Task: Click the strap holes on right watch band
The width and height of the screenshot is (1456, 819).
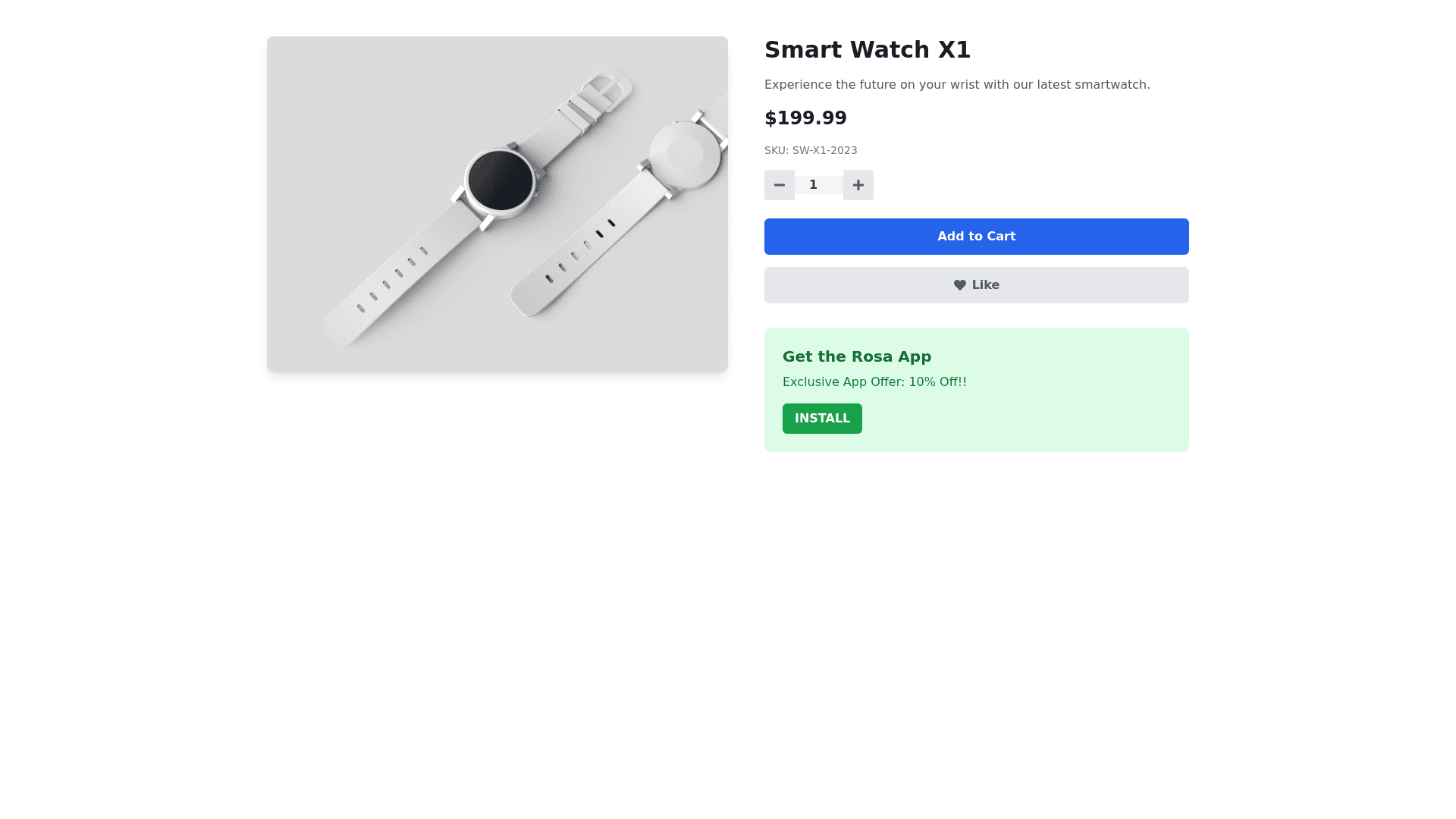Action: point(580,250)
